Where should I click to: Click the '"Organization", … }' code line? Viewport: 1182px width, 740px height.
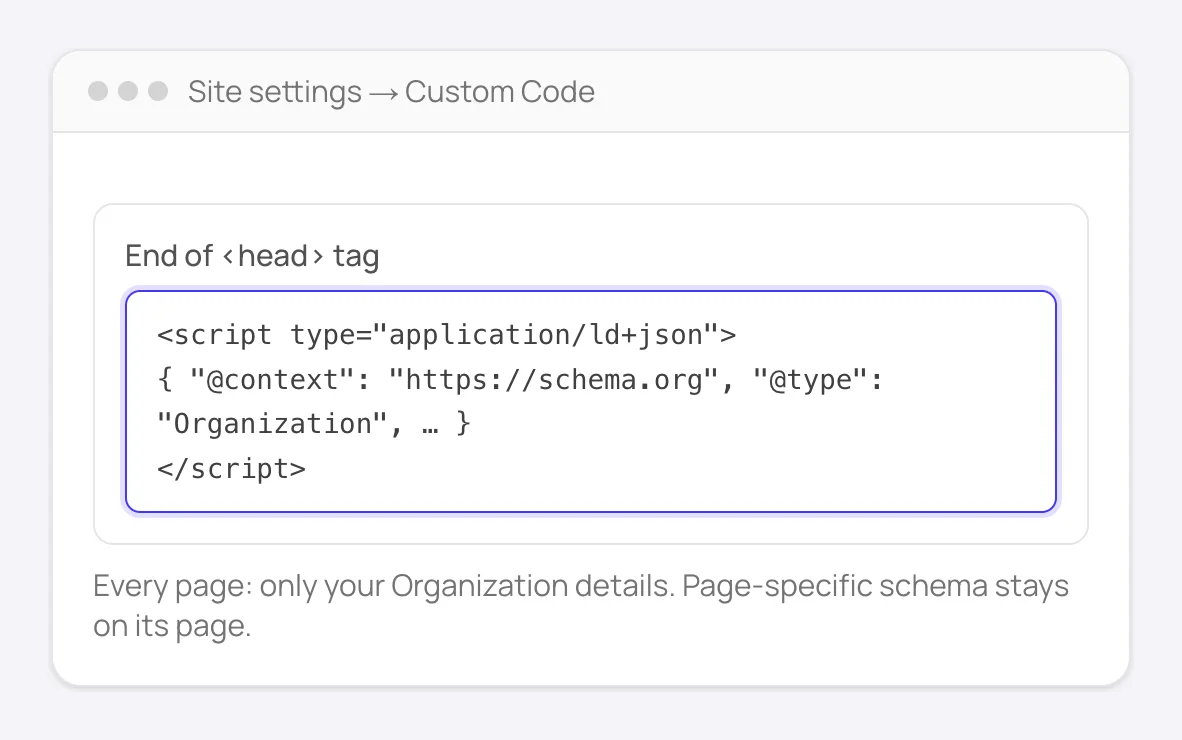[x=314, y=424]
